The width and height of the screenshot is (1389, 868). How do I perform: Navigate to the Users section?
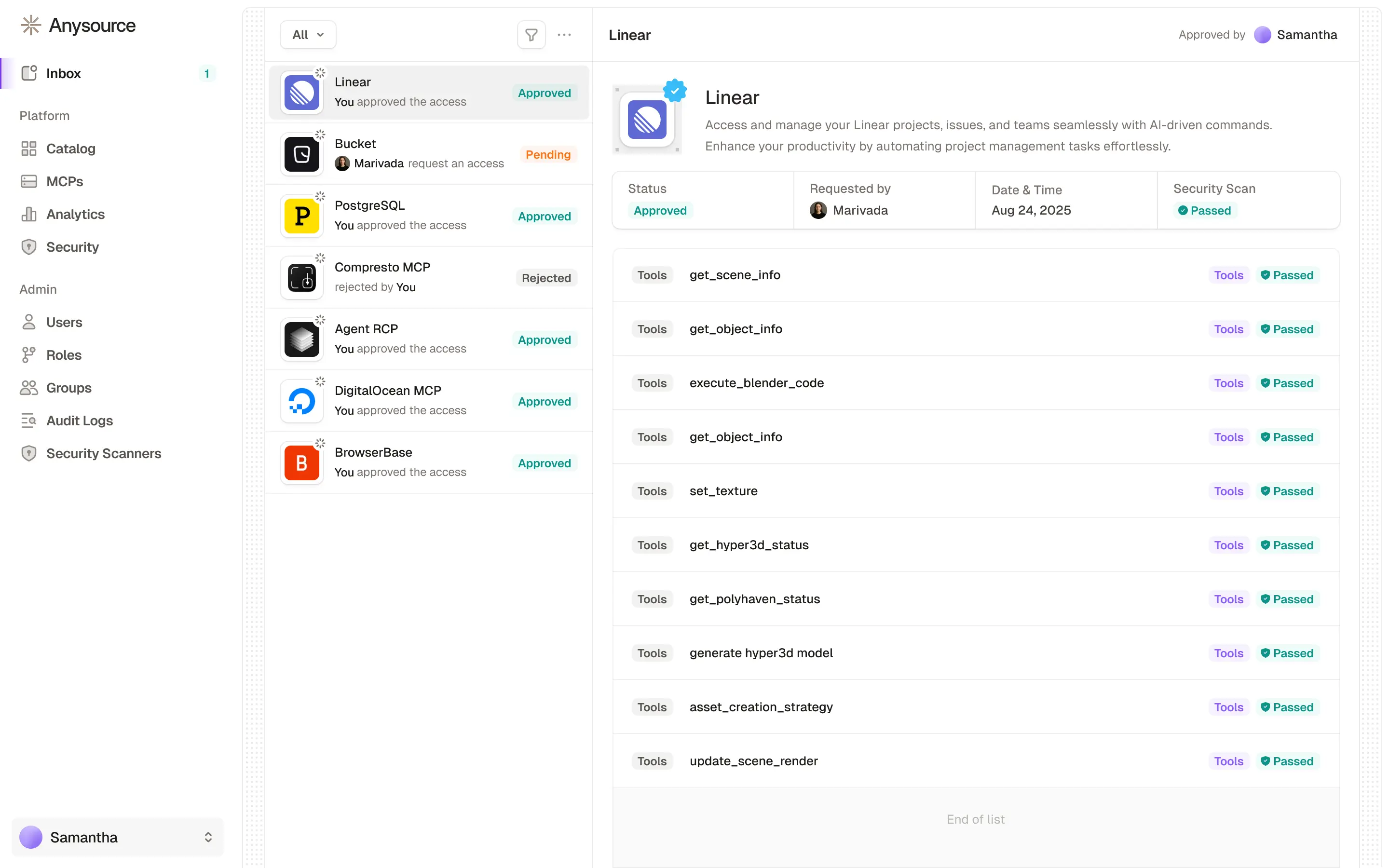(64, 323)
